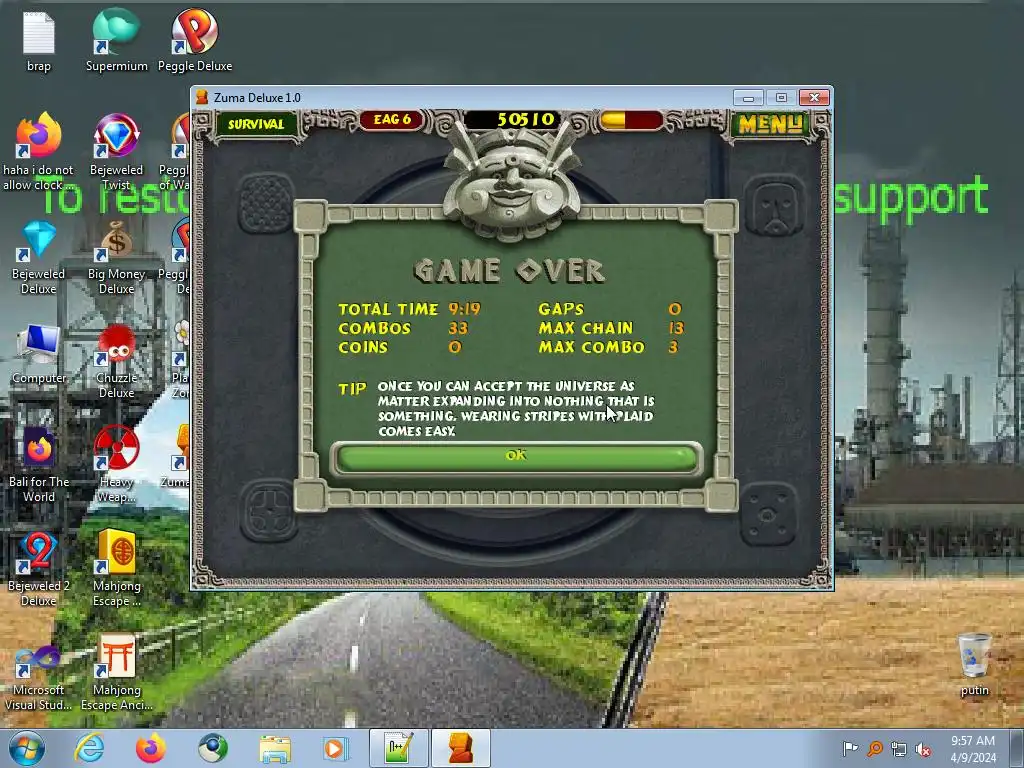This screenshot has height=768, width=1024.
Task: Launch Supermium browser shortcut
Action: 116,40
